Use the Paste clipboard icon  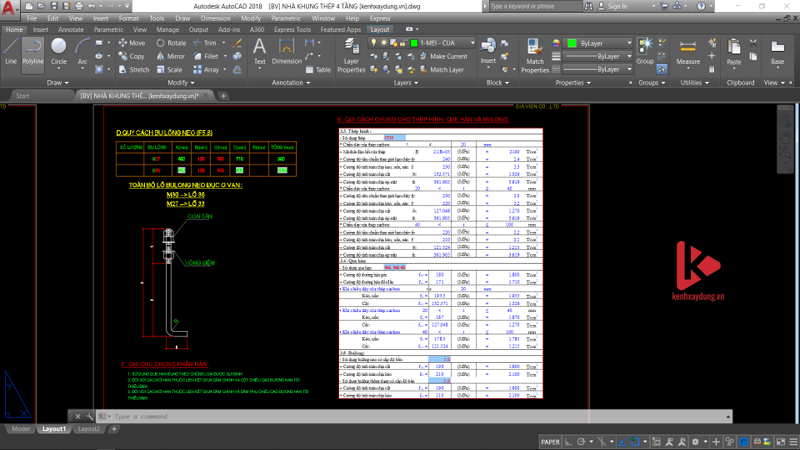point(734,52)
